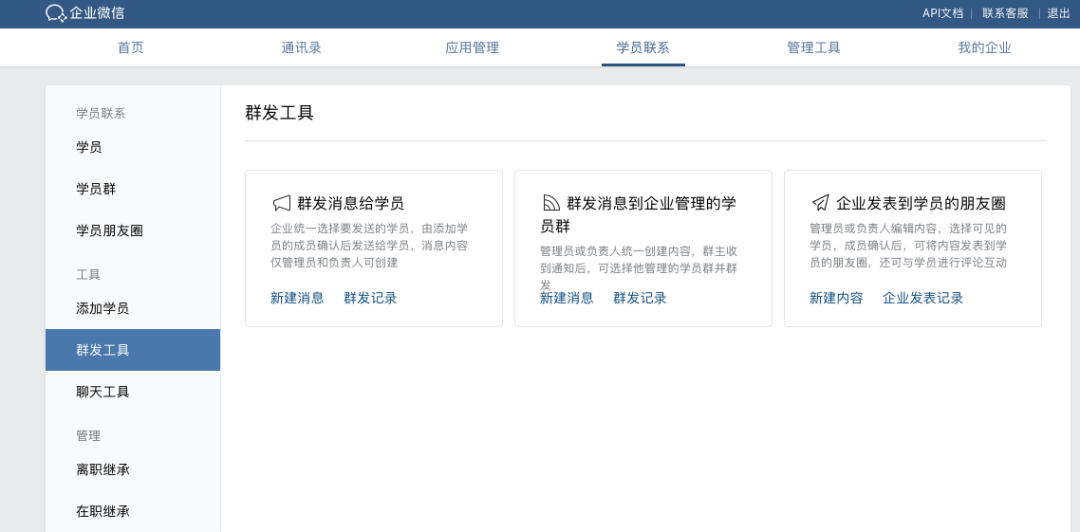Open the 首页 tab
1080x532 pixels.
[131, 48]
